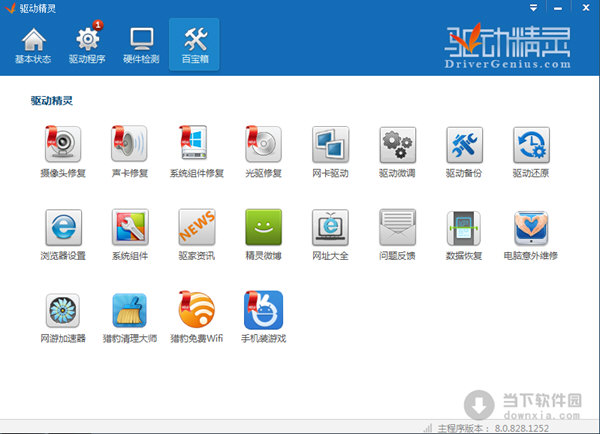Open 光驱修复 optical drive repair

click(x=263, y=145)
